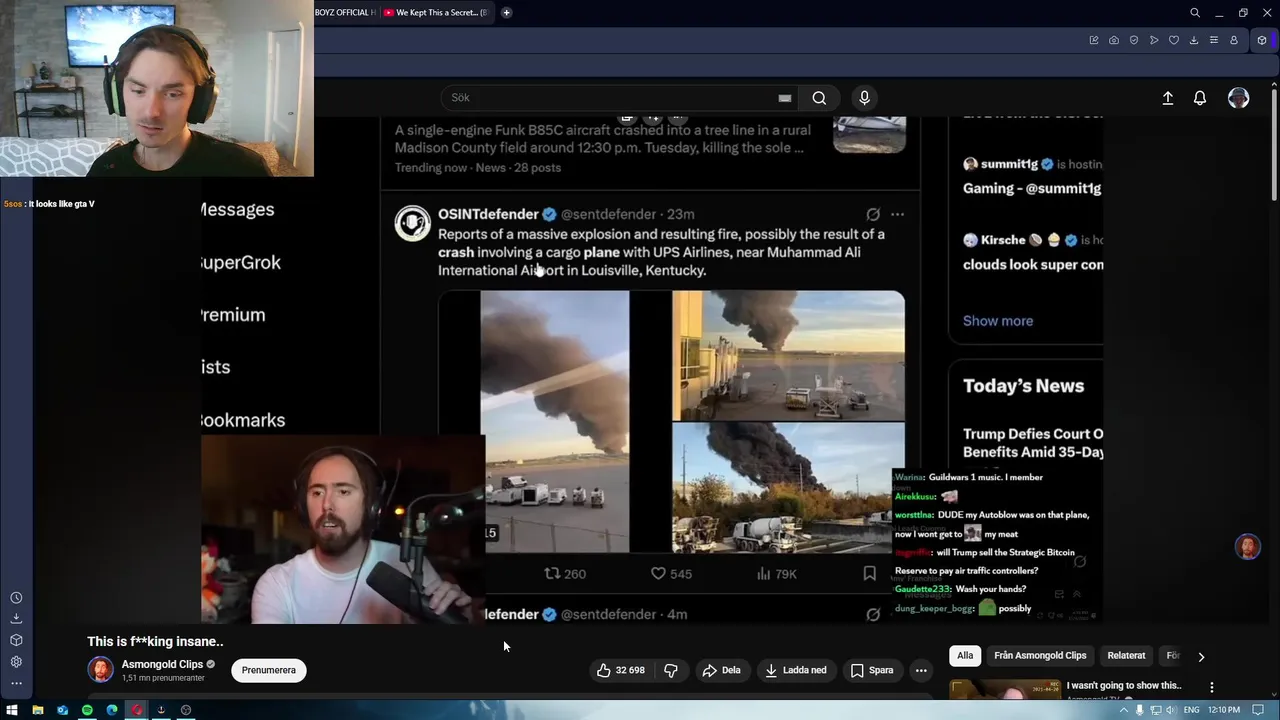Open the send/flow arrow toolbar icon
Screen dimensions: 1280x720
click(x=1154, y=40)
